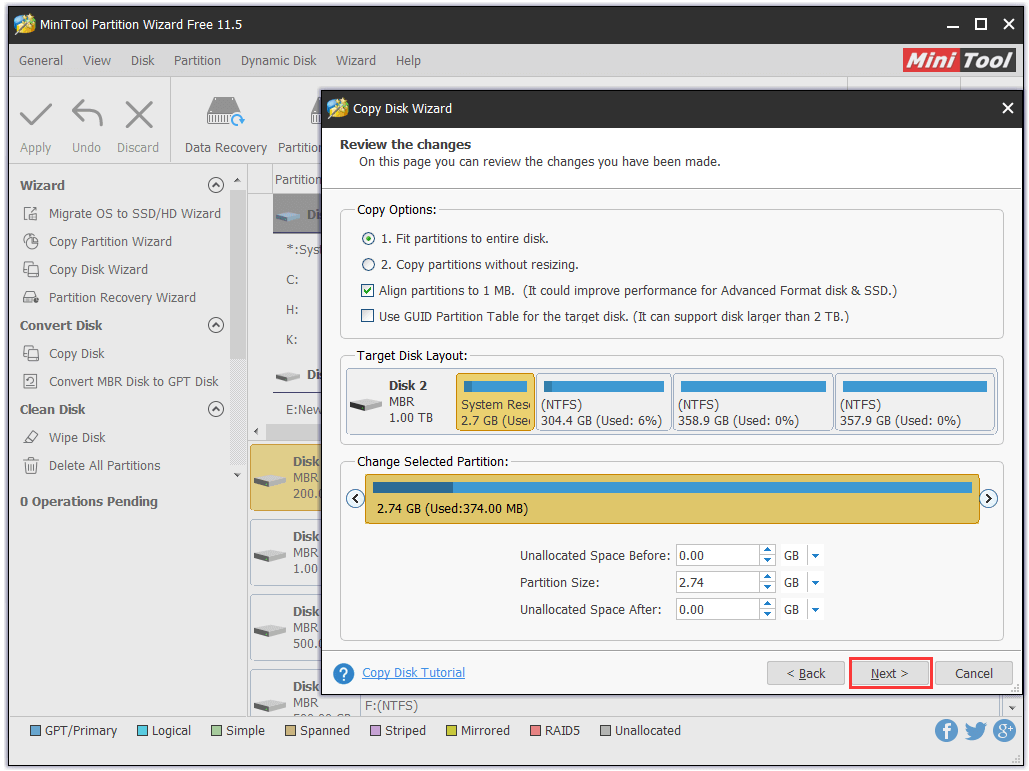Click the Apply checkmark icon
Image resolution: width=1029 pixels, height=771 pixels.
pos(35,115)
